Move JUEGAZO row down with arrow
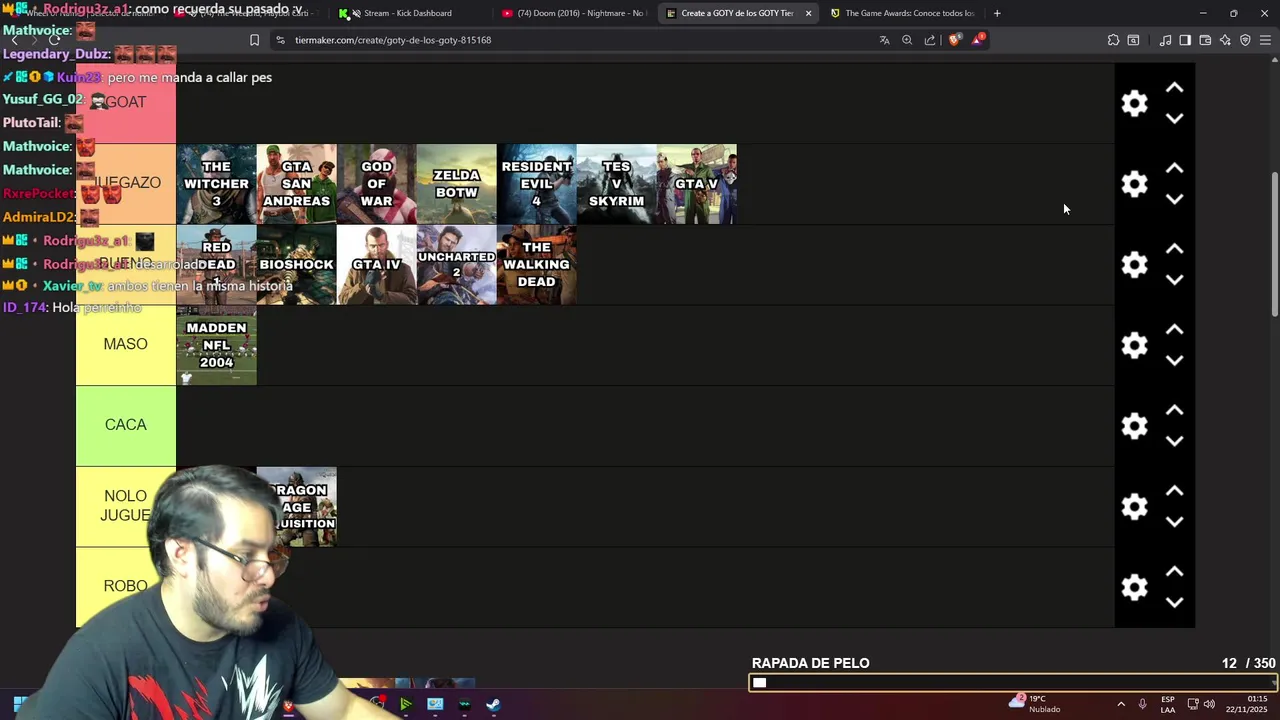 [1175, 199]
